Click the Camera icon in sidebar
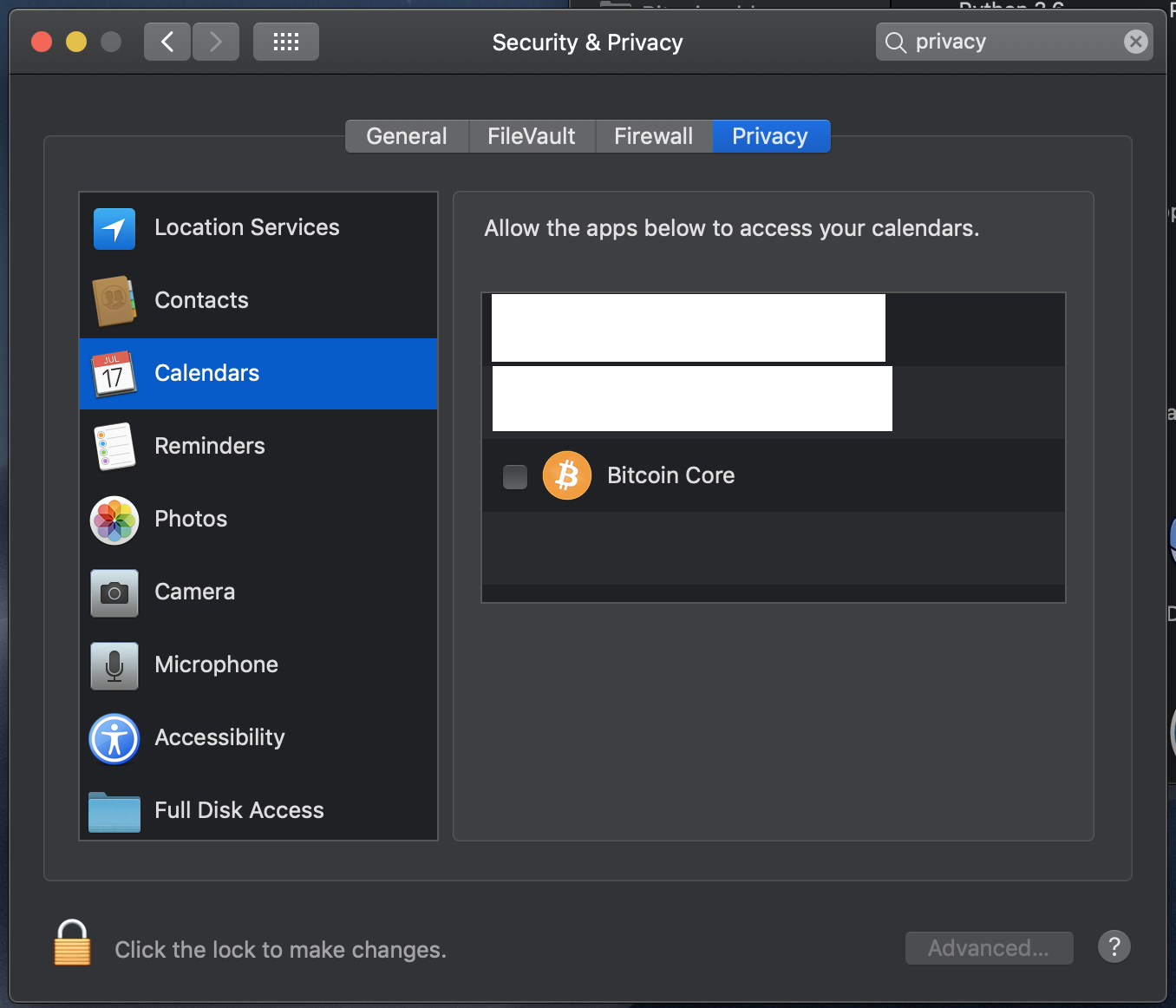 coord(114,592)
